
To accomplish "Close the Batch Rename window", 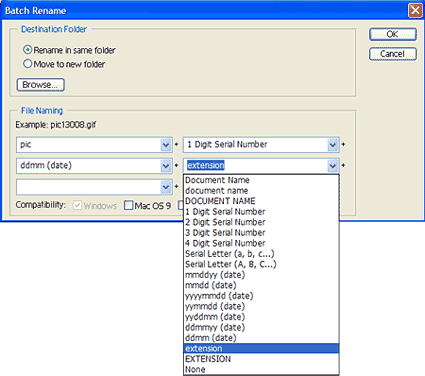I will (415, 10).
